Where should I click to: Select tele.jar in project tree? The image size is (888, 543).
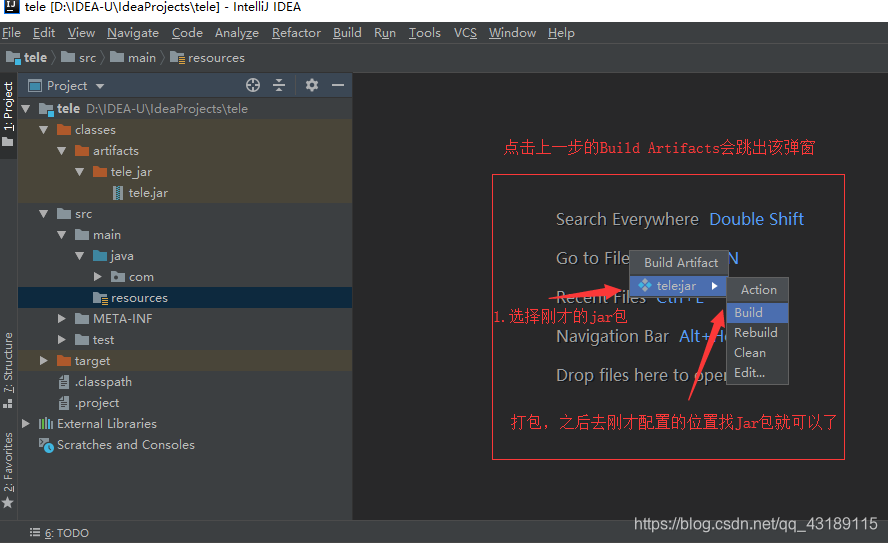148,193
